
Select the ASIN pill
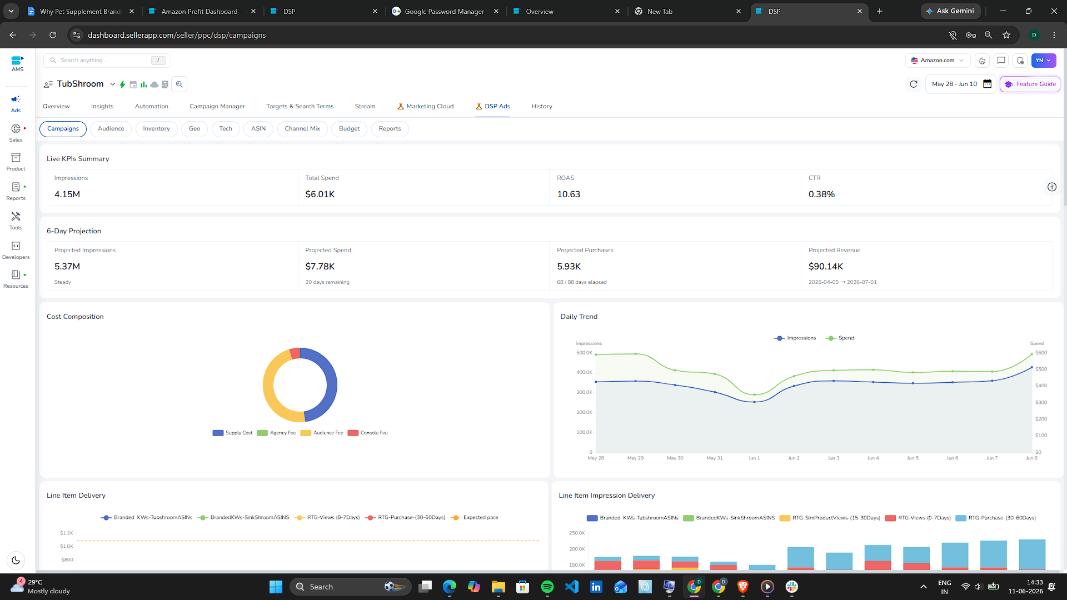click(x=259, y=129)
